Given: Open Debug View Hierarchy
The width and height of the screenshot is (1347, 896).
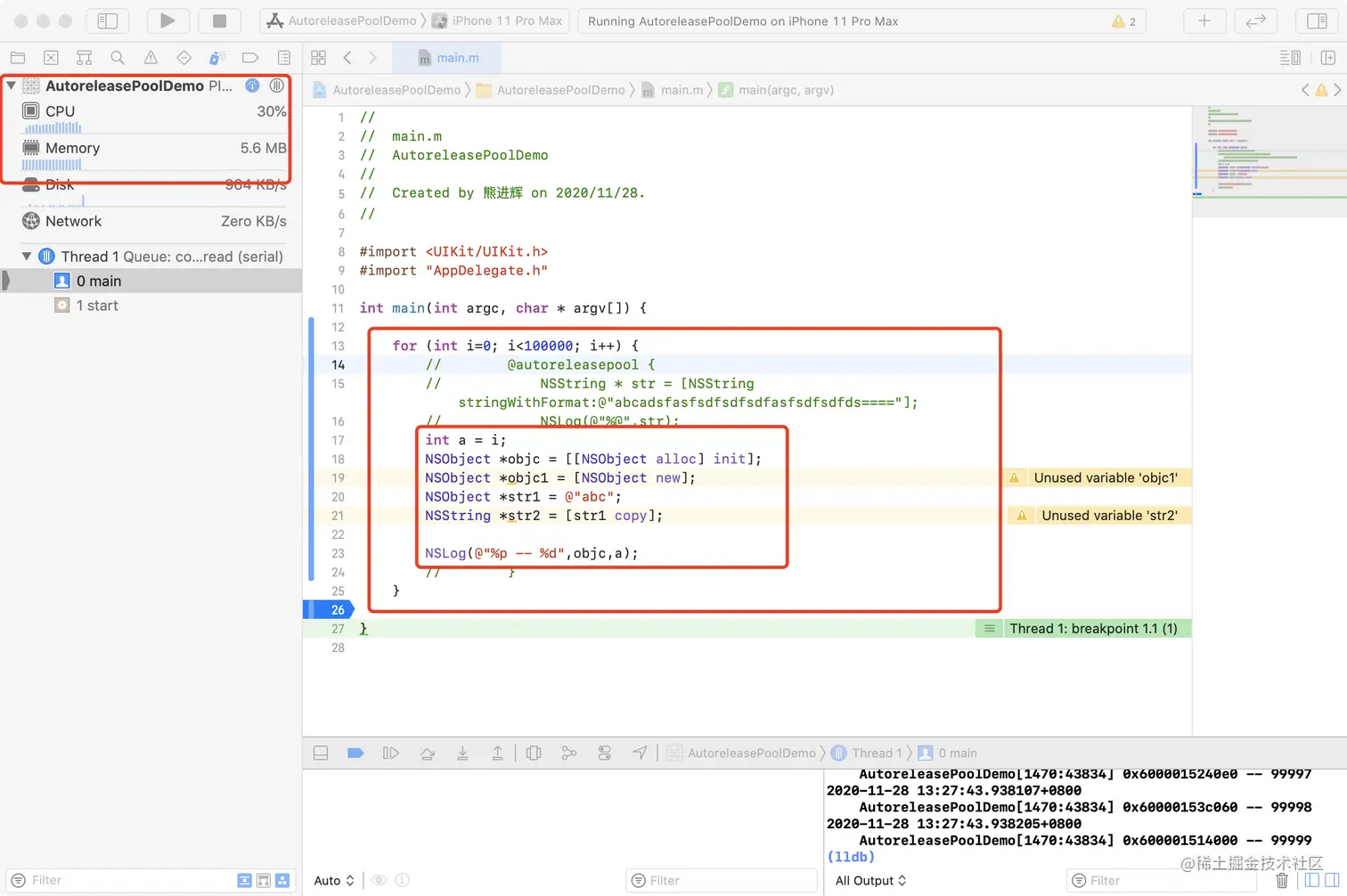Looking at the screenshot, I should pos(534,753).
